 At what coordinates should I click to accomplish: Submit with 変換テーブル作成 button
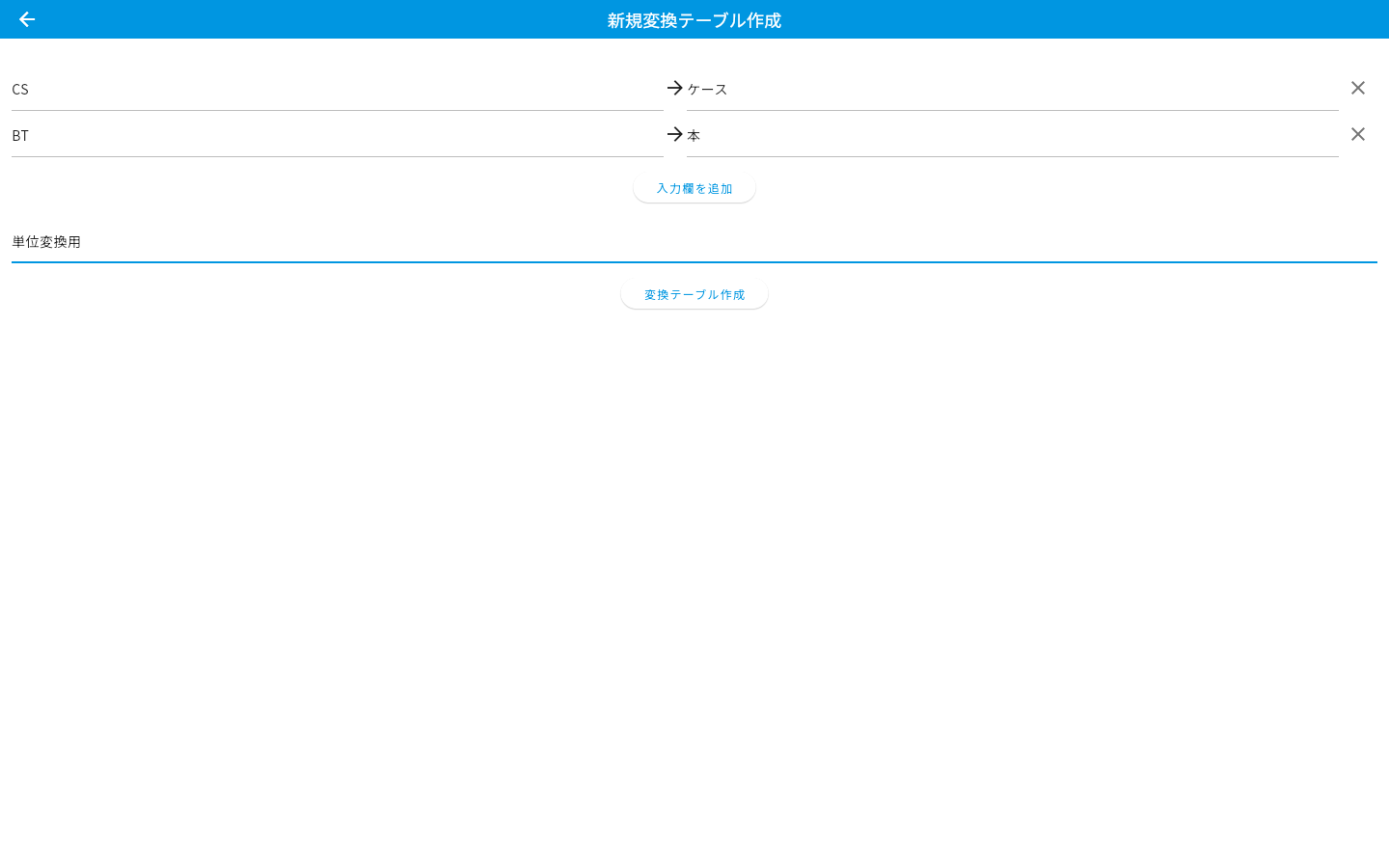[694, 294]
